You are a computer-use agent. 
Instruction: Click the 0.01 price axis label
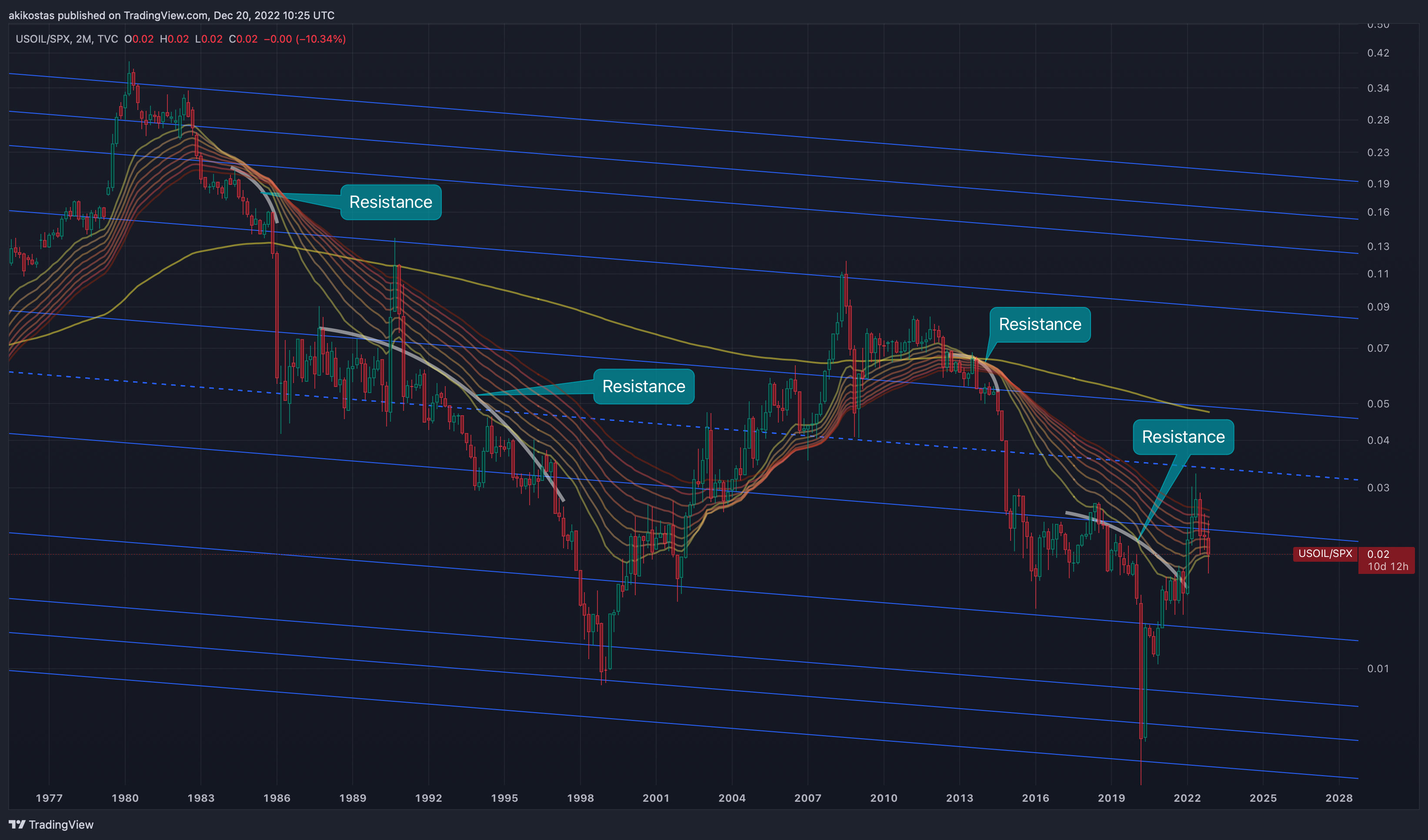[1378, 669]
